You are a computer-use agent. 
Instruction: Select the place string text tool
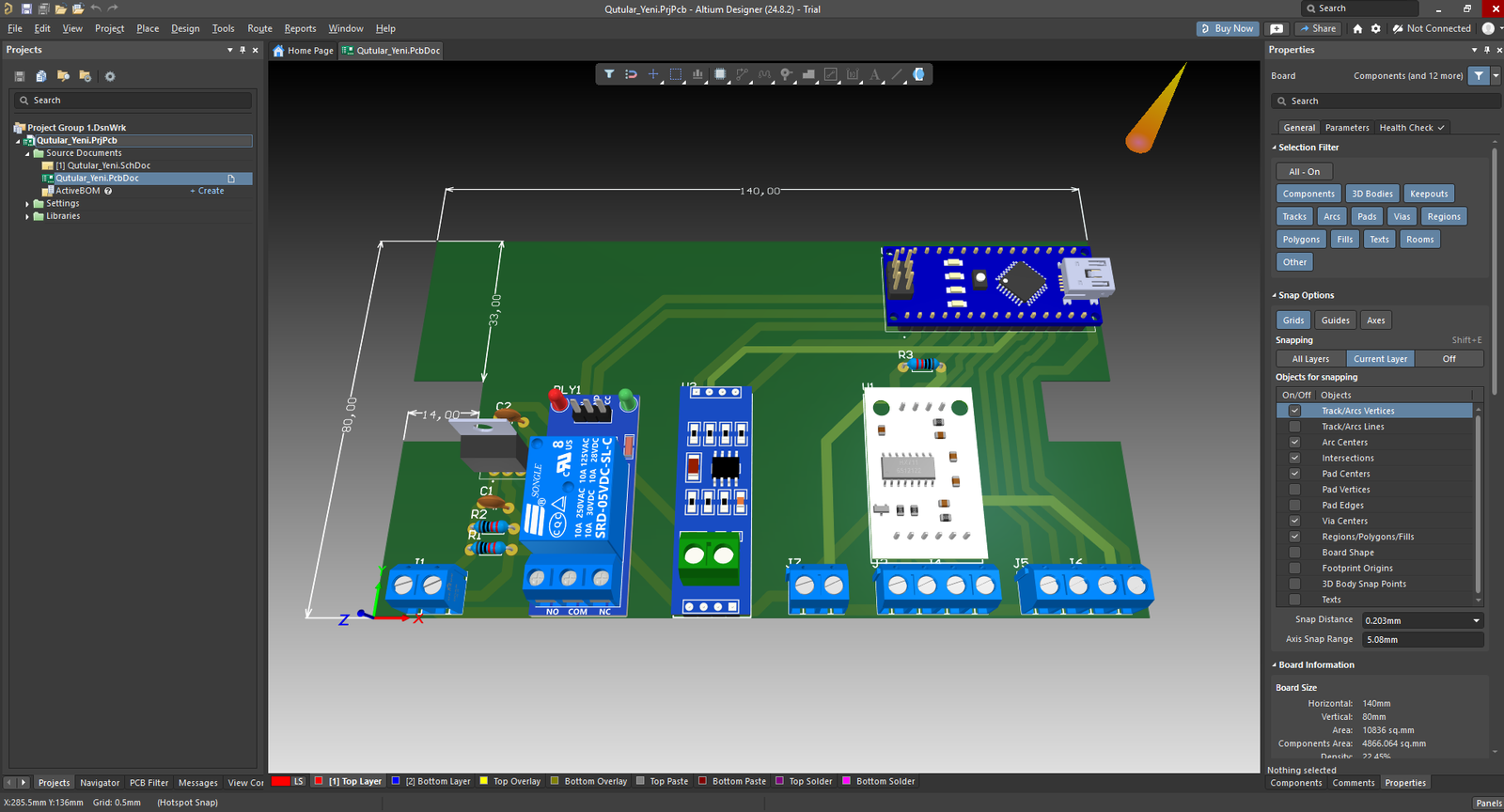tap(875, 74)
